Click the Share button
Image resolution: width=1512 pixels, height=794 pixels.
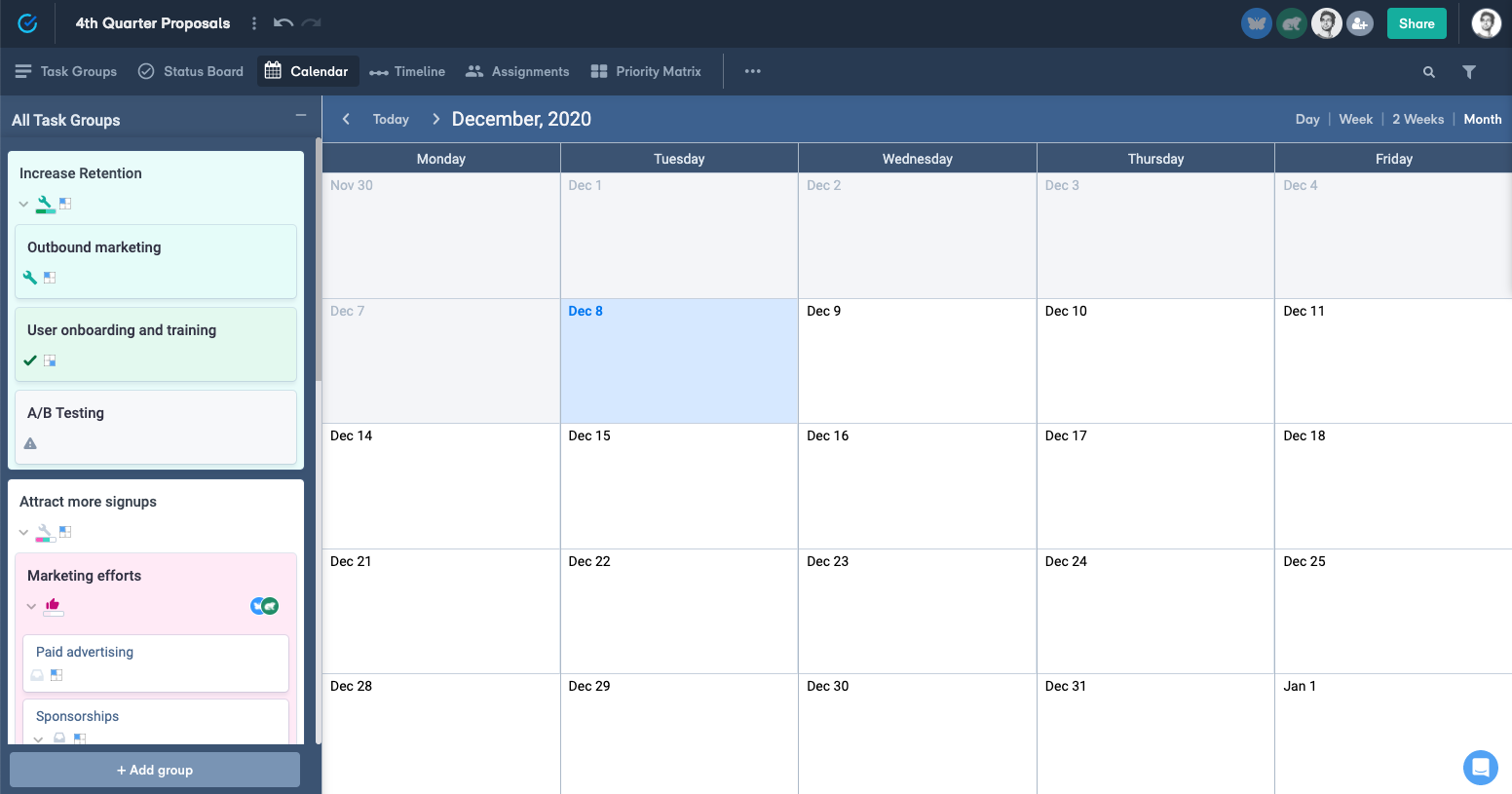tap(1417, 23)
